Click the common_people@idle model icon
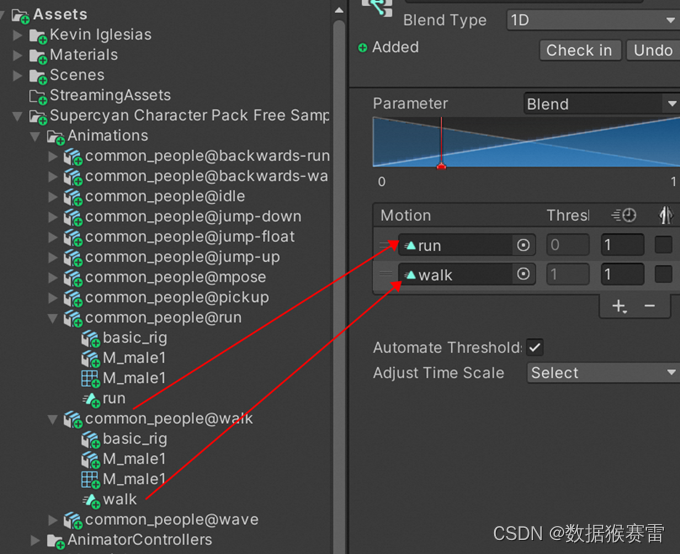This screenshot has width=680, height=554. (x=73, y=198)
